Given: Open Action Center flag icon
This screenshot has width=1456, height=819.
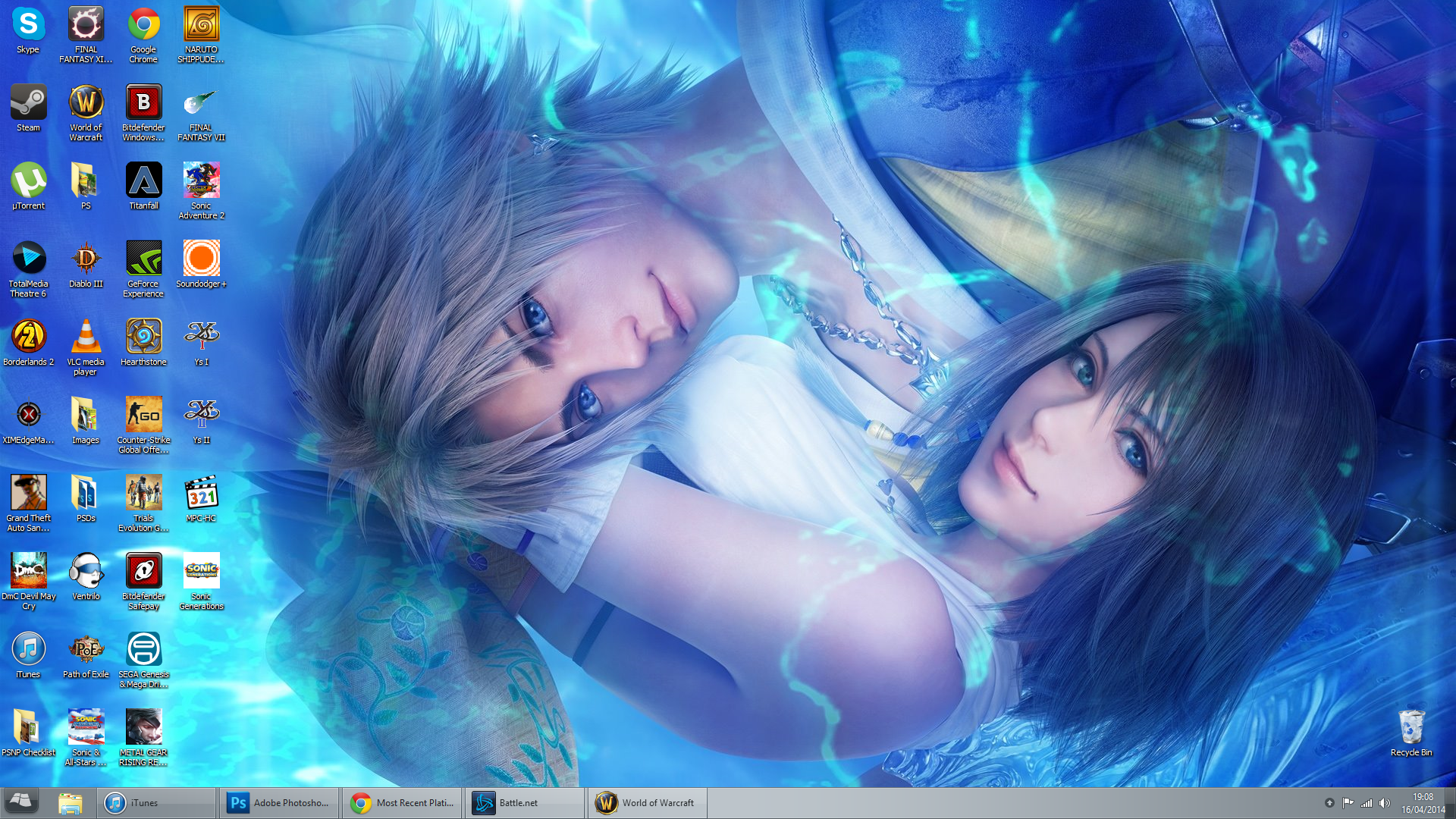Looking at the screenshot, I should pos(1348,803).
